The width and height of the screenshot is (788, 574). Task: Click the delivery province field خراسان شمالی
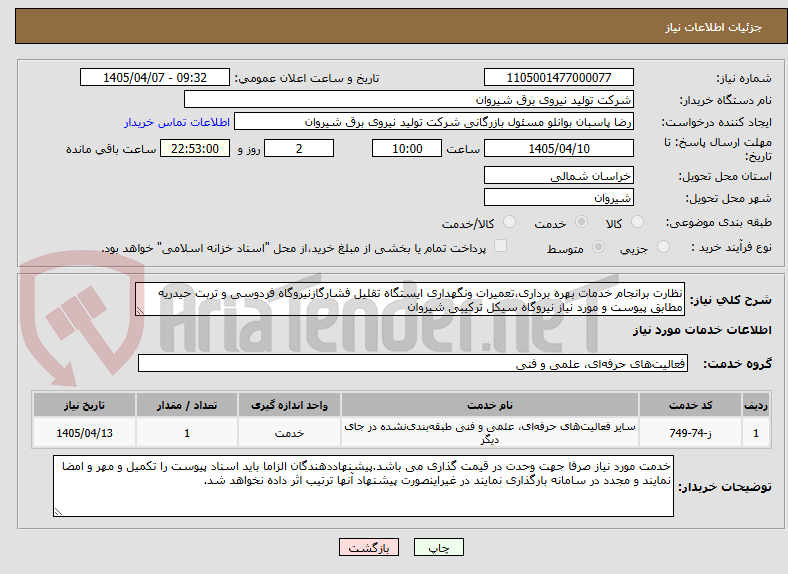coord(559,175)
